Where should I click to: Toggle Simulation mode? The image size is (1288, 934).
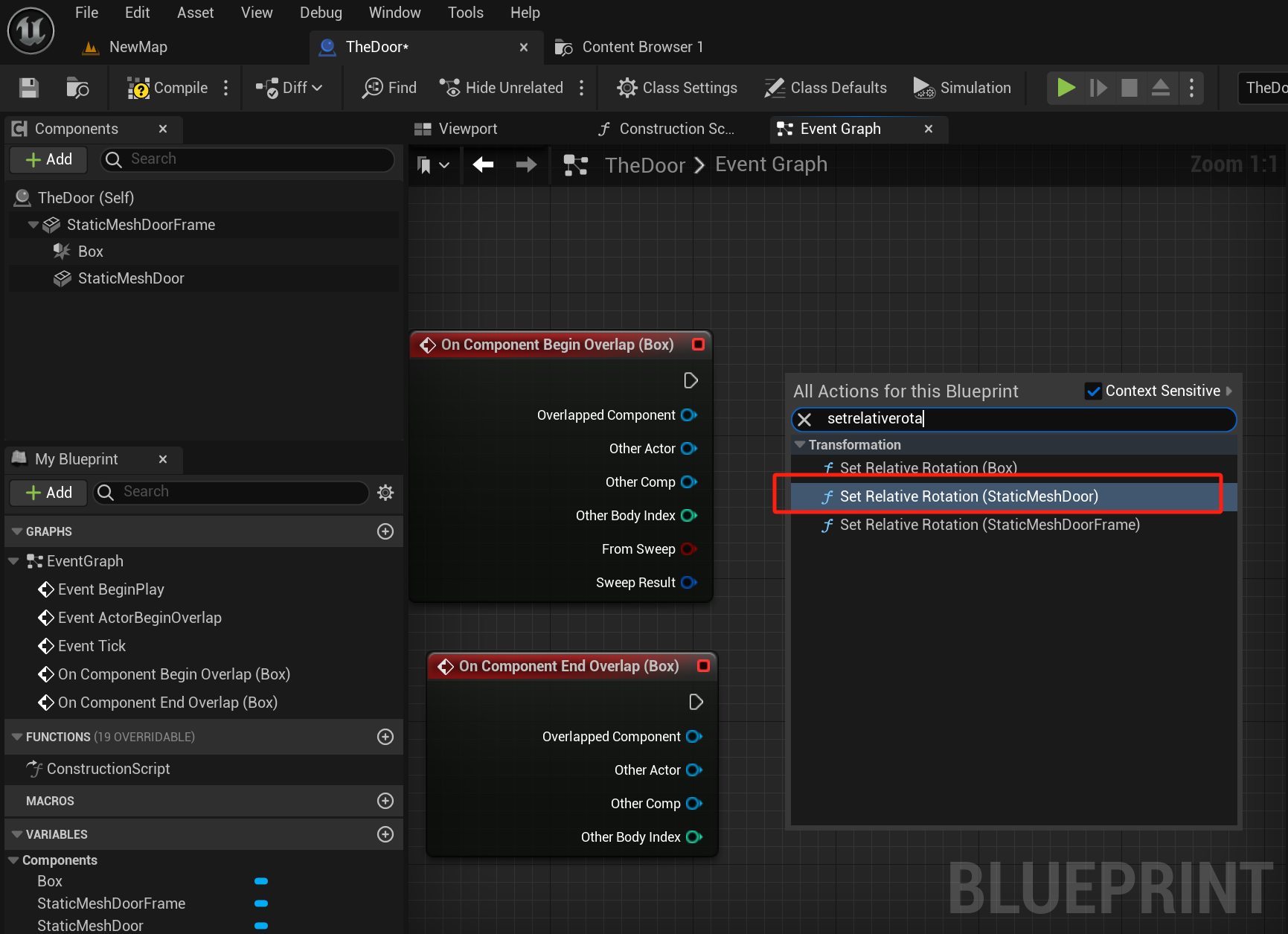tap(962, 88)
